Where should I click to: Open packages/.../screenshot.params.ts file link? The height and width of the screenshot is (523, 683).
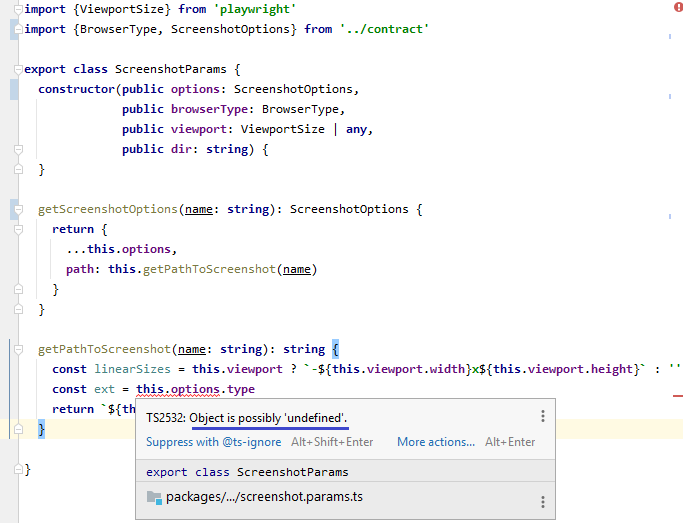click(264, 497)
